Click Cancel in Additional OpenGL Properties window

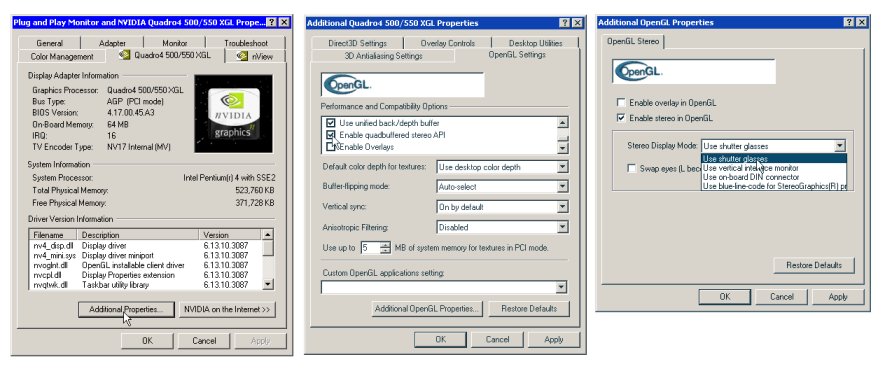(782, 296)
